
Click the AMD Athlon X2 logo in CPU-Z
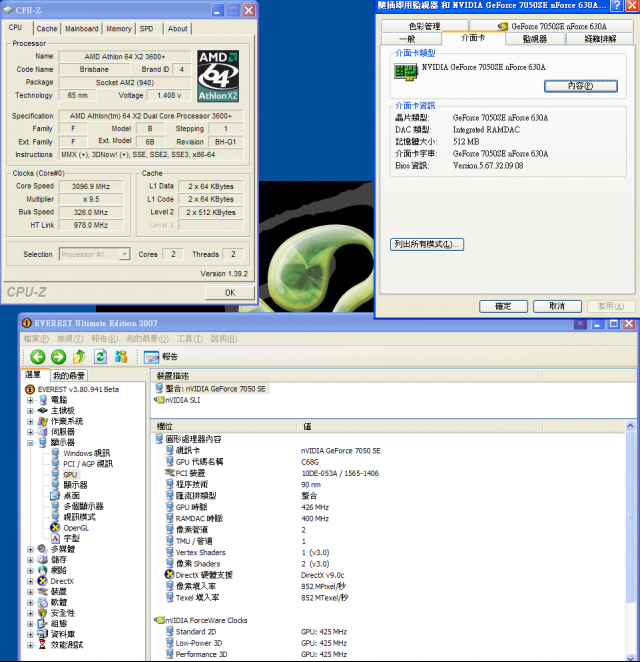point(218,76)
